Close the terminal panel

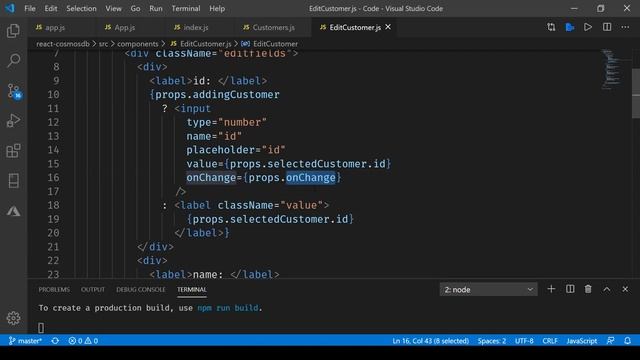(x=625, y=289)
